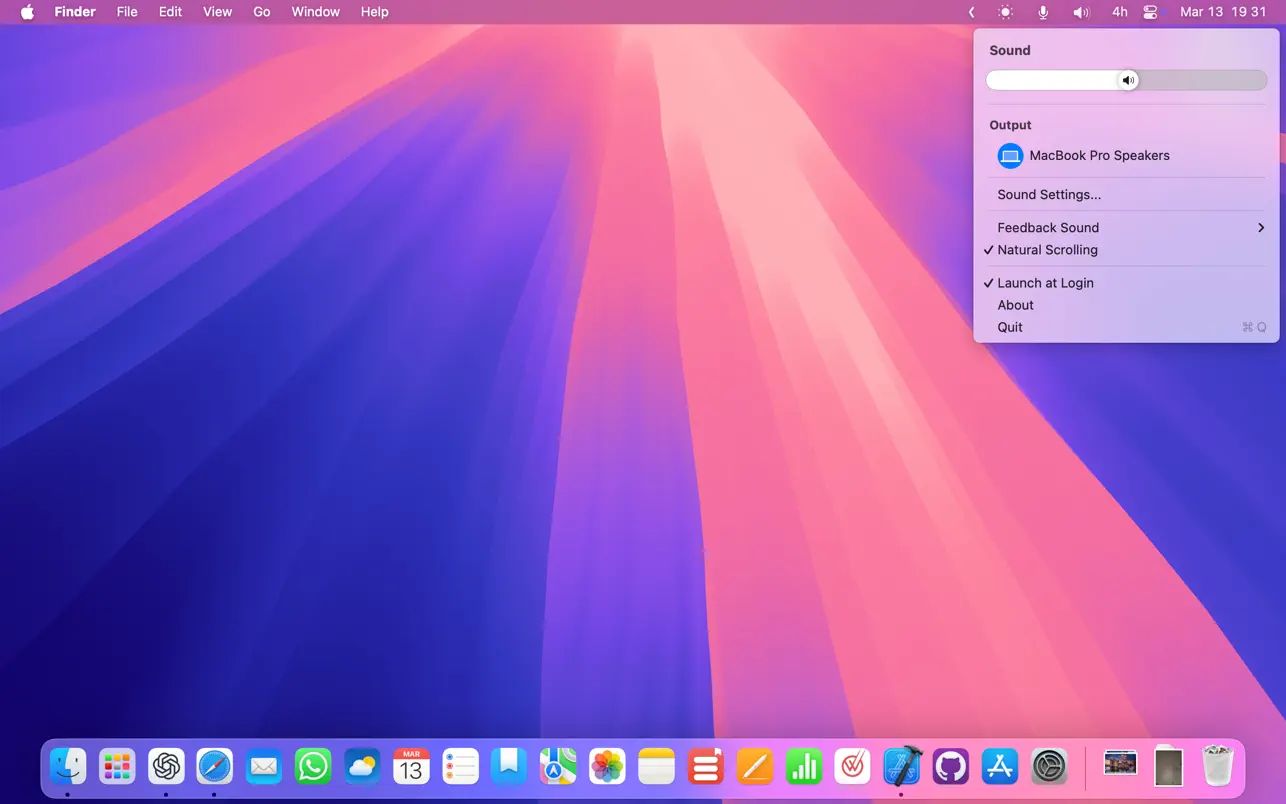Viewport: 1286px width, 804px height.
Task: Open Sound Settings from the menu
Action: tap(1049, 194)
